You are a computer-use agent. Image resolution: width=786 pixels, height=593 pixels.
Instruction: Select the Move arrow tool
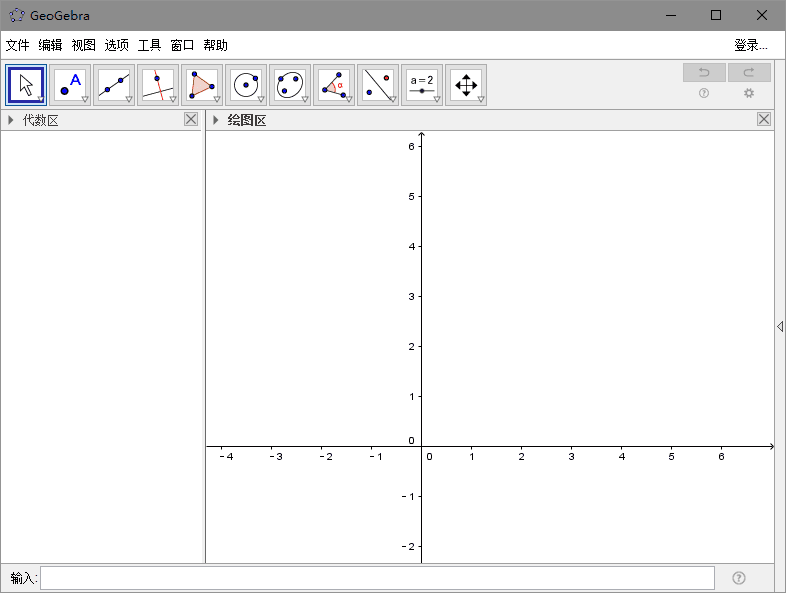[x=27, y=85]
